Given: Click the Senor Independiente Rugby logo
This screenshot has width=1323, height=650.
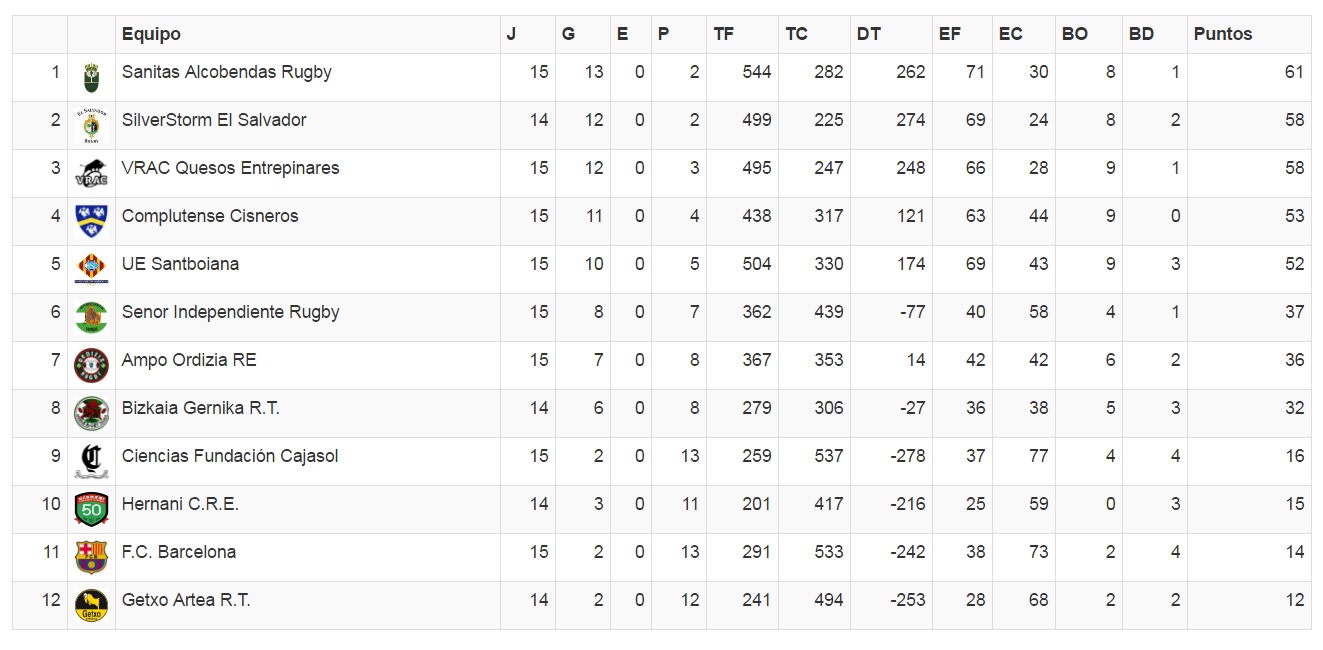Looking at the screenshot, I should tap(91, 317).
